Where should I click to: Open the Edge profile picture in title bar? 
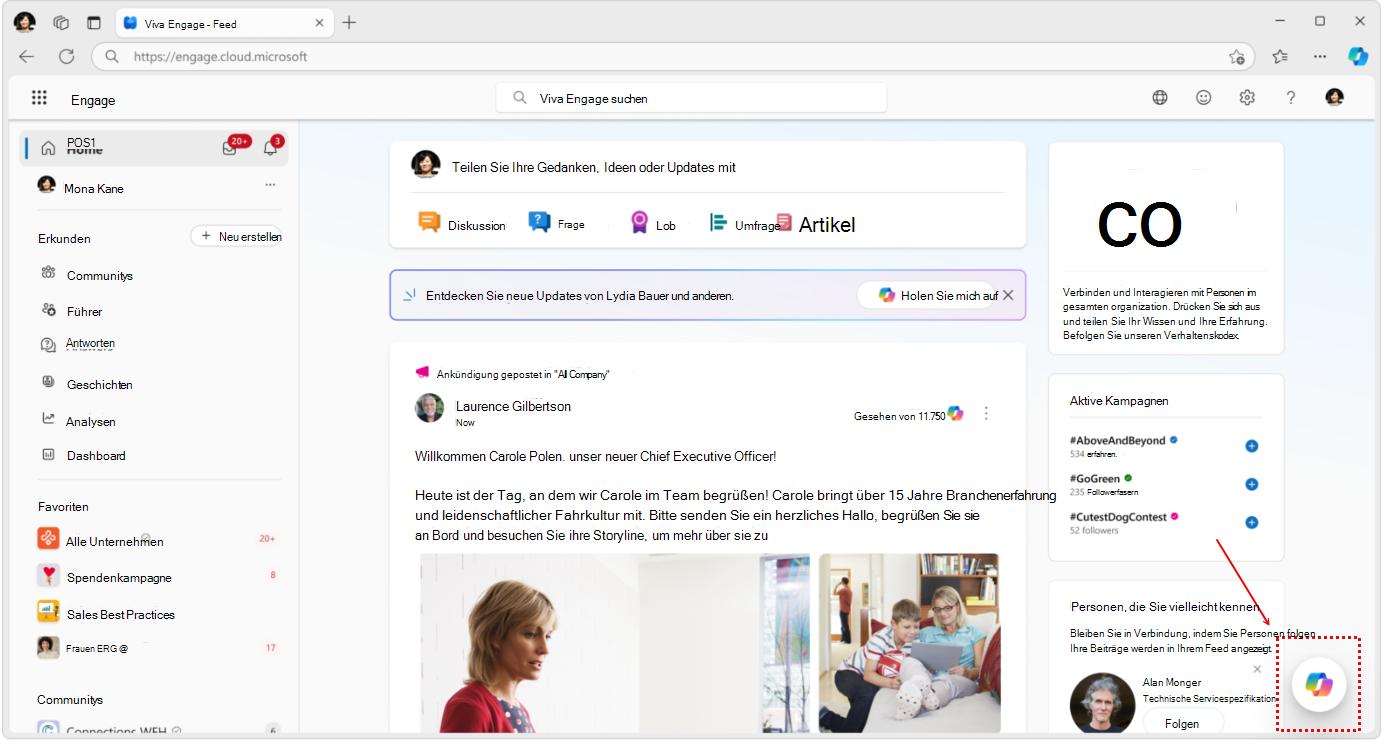coord(25,22)
